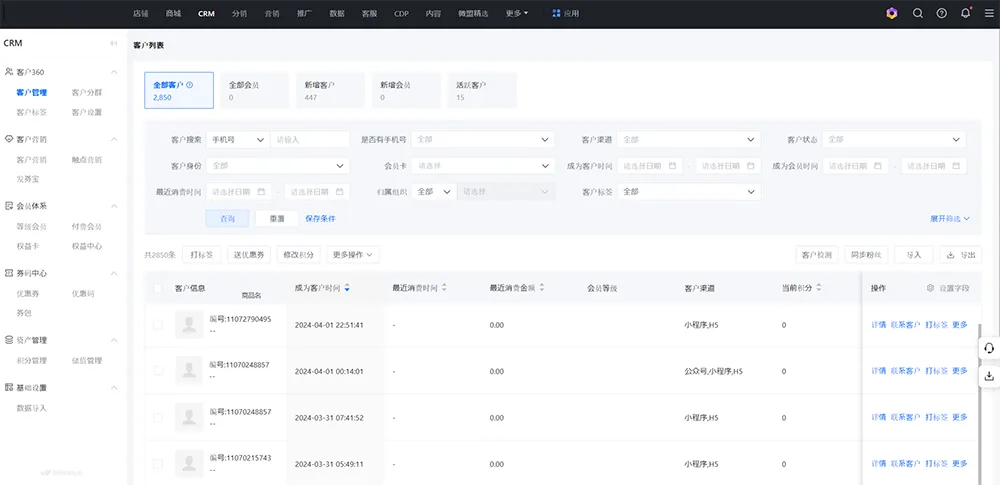Open the search icon in top bar
Screen dimensions: 1000x485
pos(918,13)
